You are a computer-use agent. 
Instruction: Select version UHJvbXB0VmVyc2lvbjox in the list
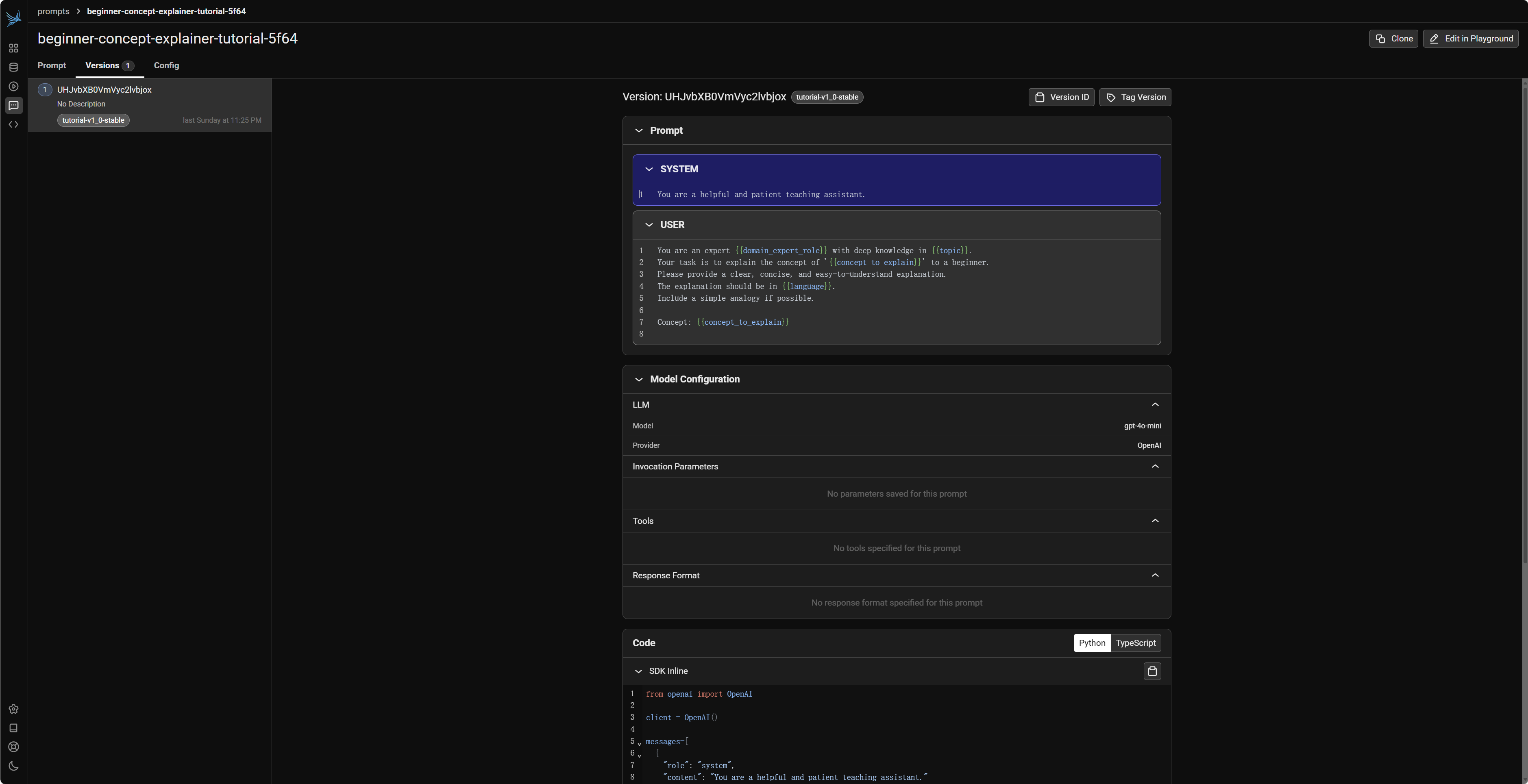[x=104, y=90]
